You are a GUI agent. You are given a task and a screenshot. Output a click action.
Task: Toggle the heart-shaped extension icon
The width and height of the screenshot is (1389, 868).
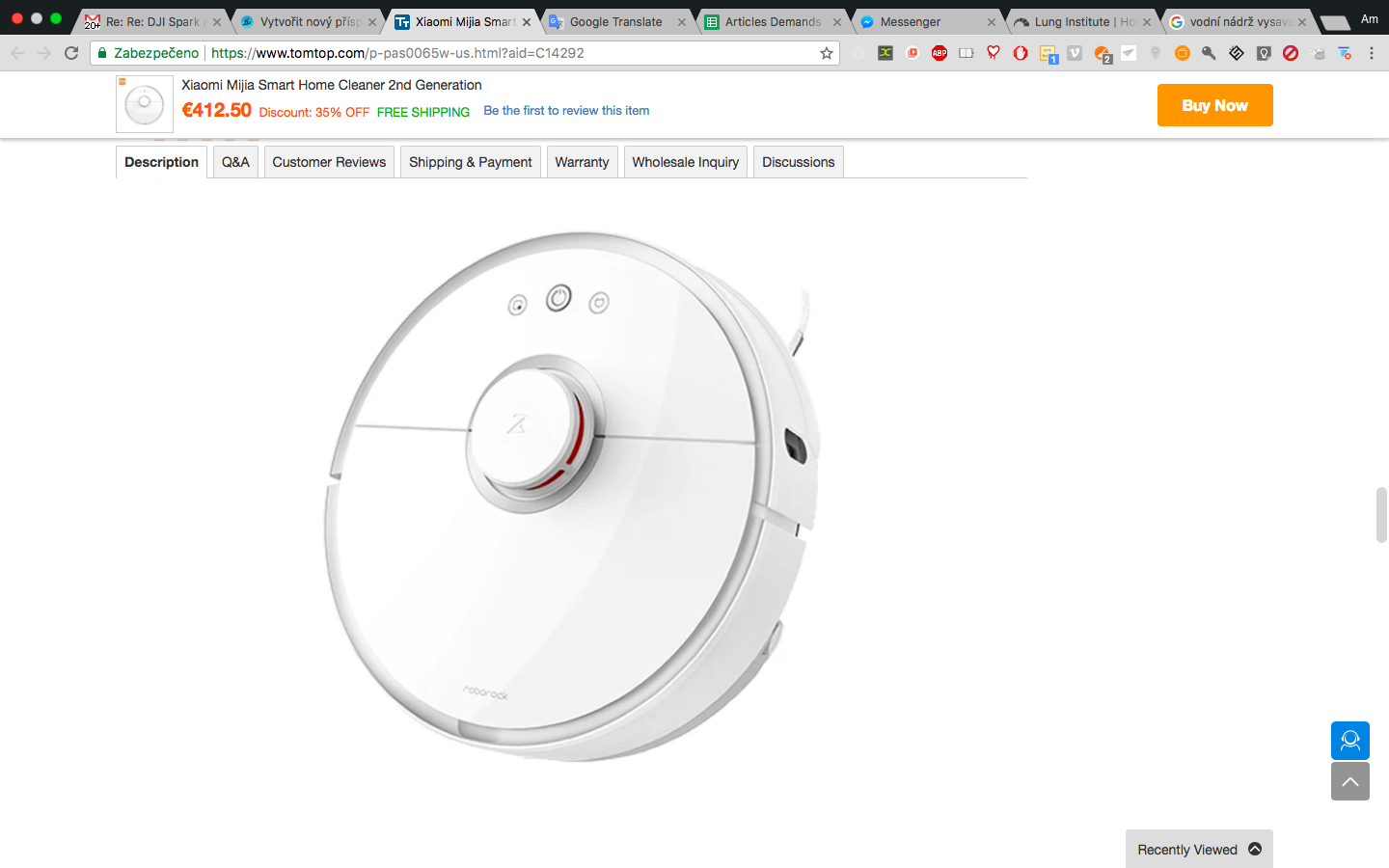point(994,53)
